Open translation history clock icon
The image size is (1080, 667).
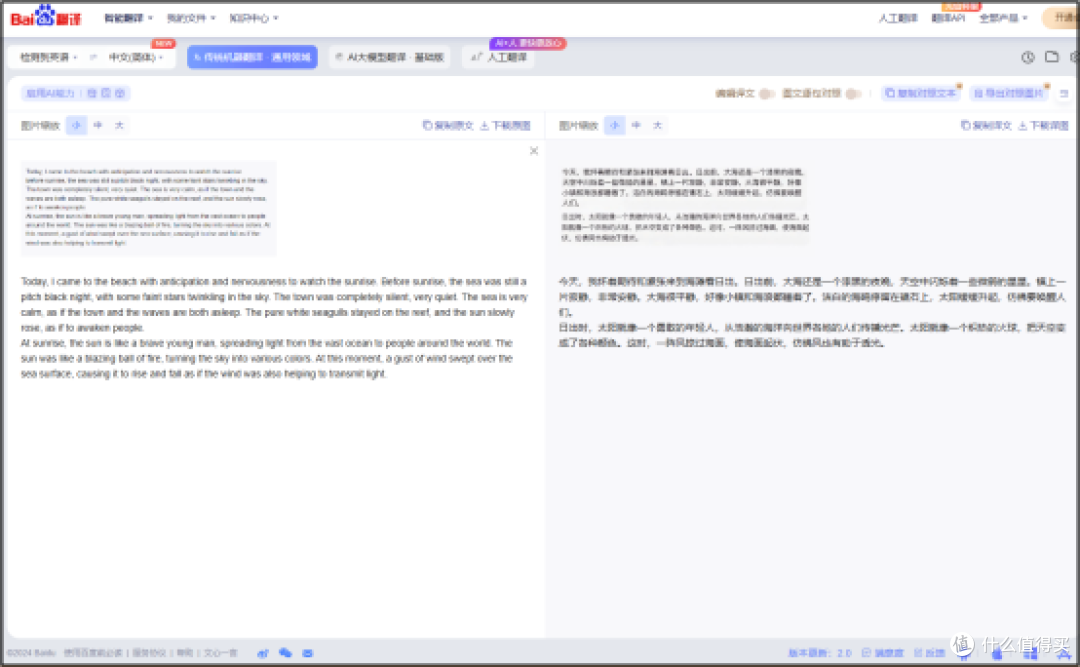pyautogui.click(x=1028, y=57)
